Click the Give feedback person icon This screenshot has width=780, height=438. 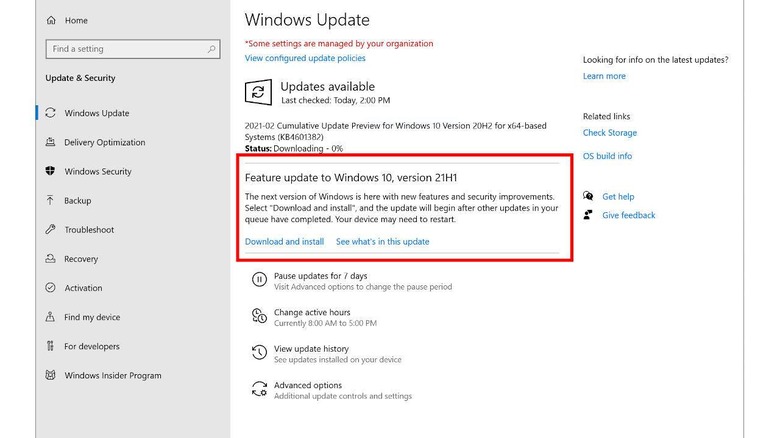[588, 215]
